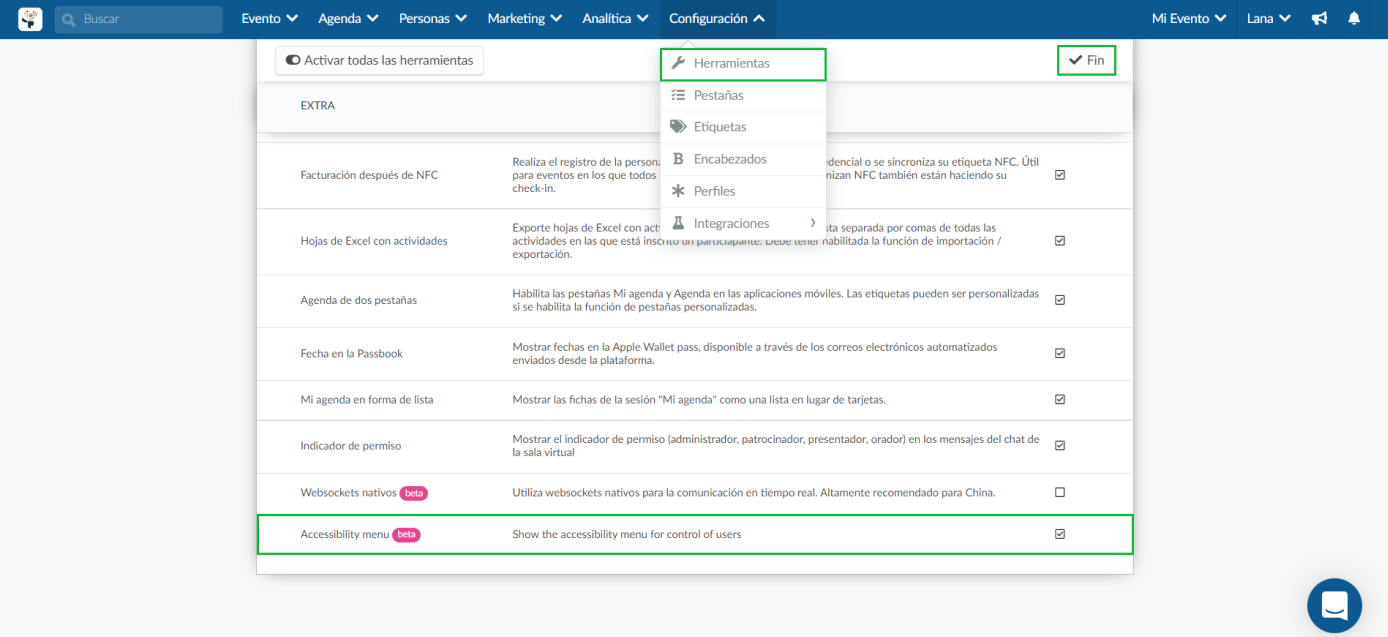Screen dimensions: 1388x637
Task: Click the EXTRA section header
Action: point(318,106)
